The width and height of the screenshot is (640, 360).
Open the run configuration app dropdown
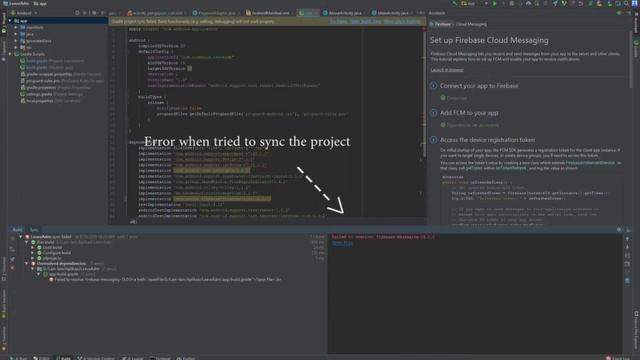475,3
